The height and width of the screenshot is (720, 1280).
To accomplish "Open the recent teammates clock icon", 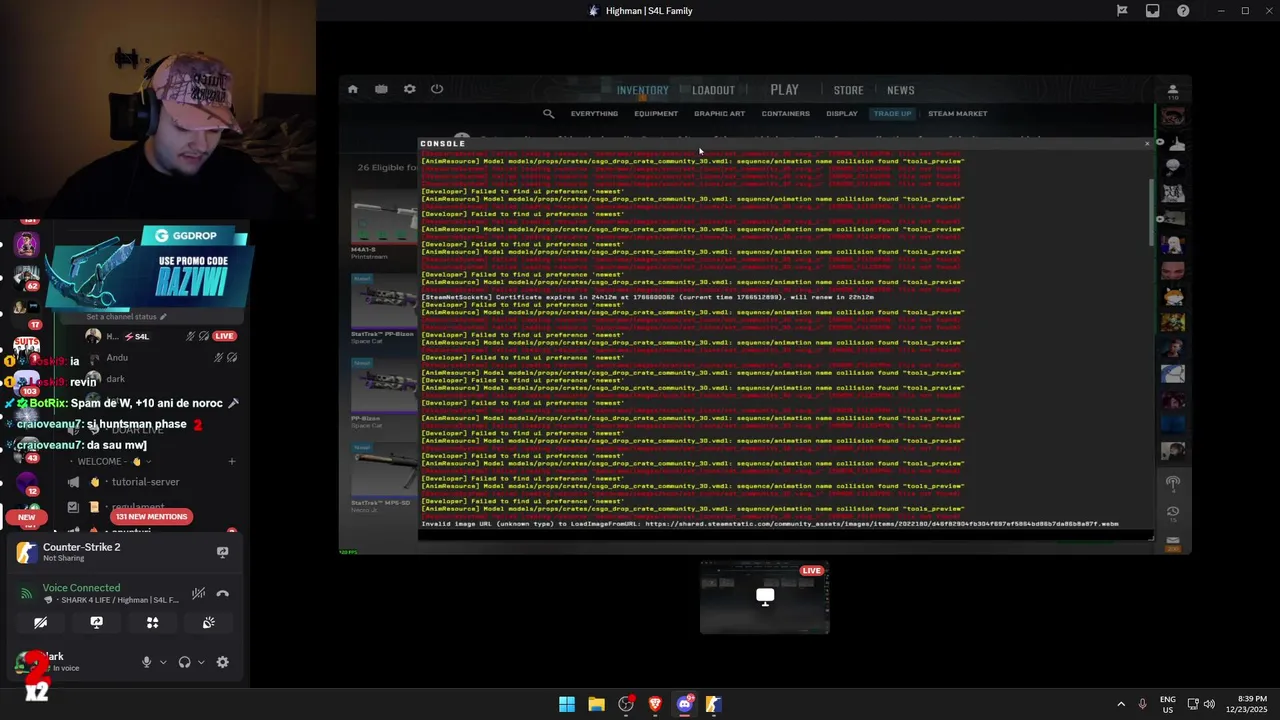I will (1173, 512).
